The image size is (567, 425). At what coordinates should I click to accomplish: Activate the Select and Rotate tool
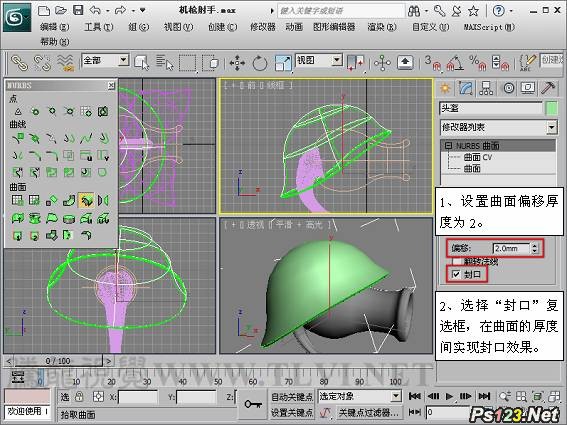click(x=260, y=63)
